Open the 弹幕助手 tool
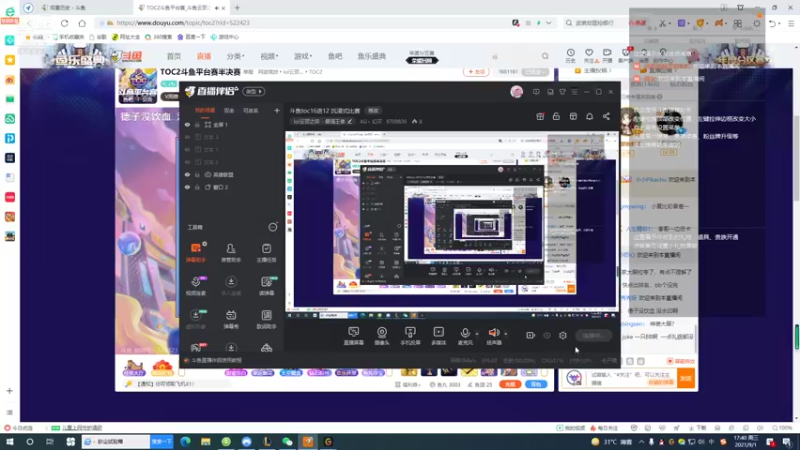This screenshot has height=450, width=800. click(x=195, y=253)
